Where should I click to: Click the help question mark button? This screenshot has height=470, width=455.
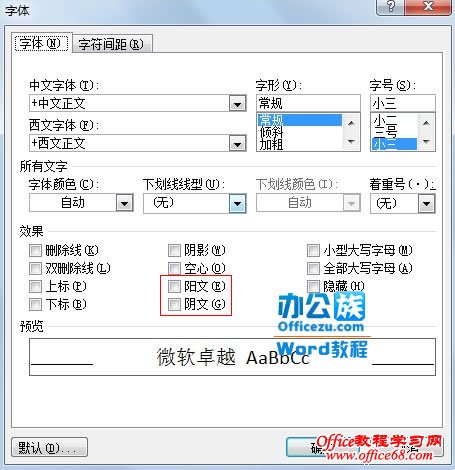point(390,6)
